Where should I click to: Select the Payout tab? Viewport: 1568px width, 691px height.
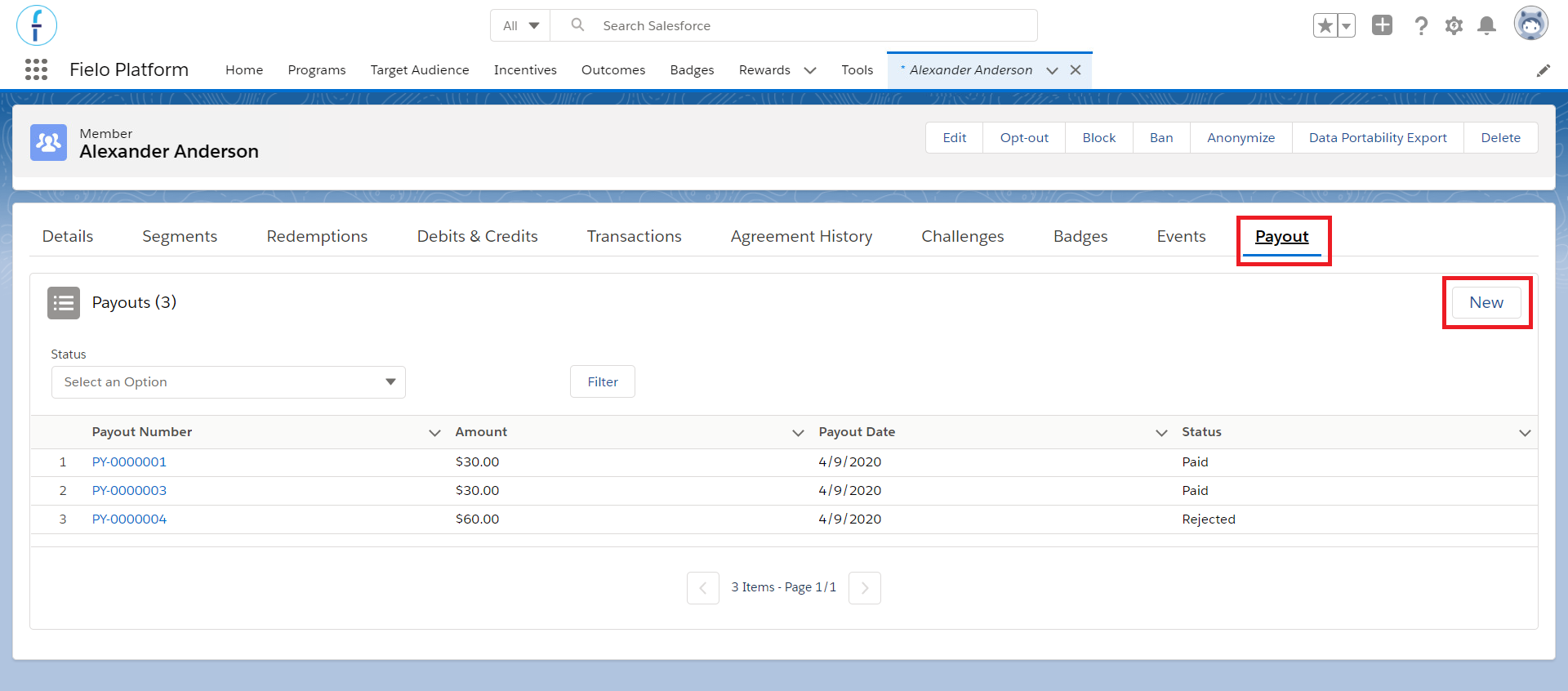coord(1282,236)
